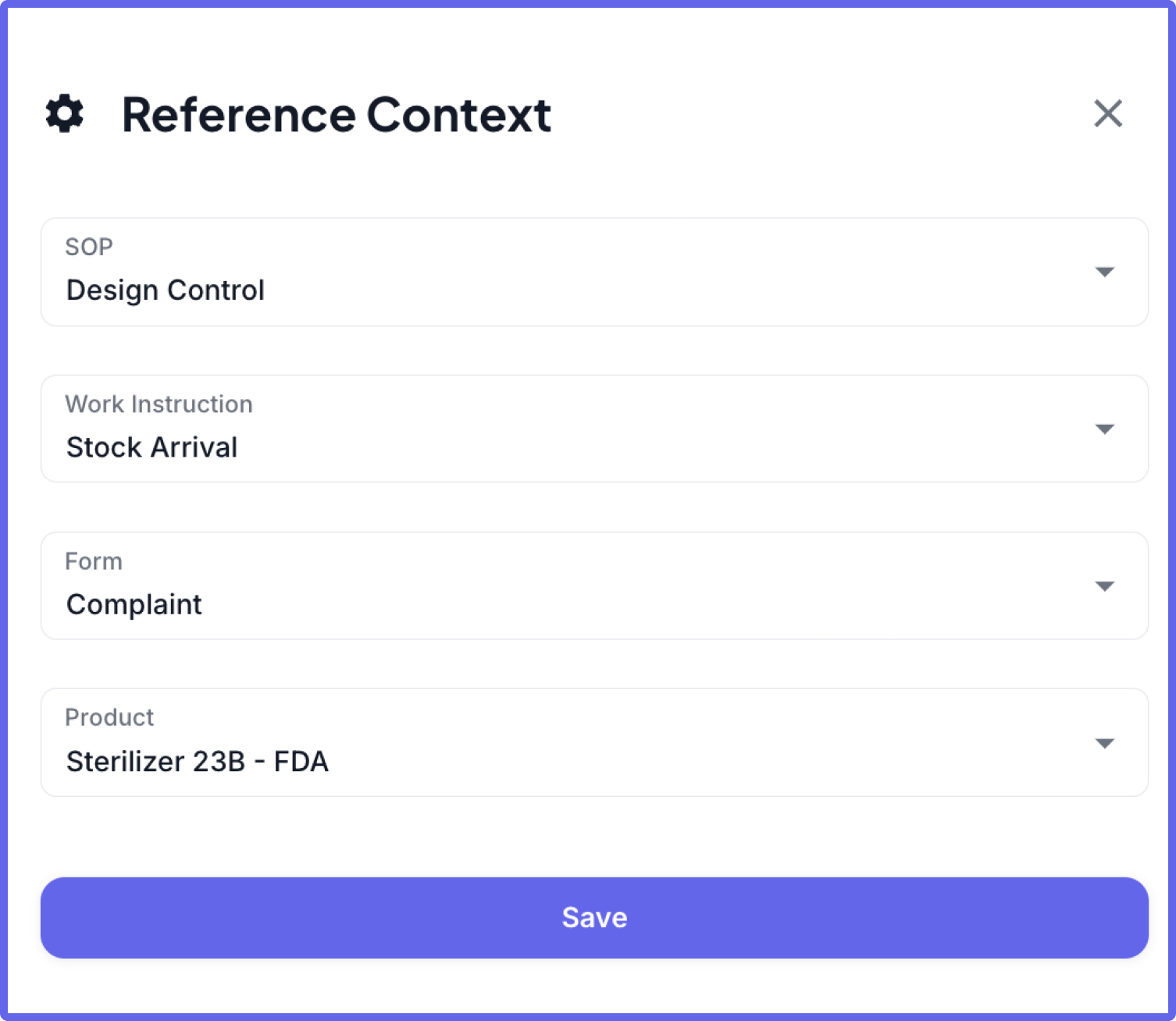Click the Form field label

tap(94, 561)
